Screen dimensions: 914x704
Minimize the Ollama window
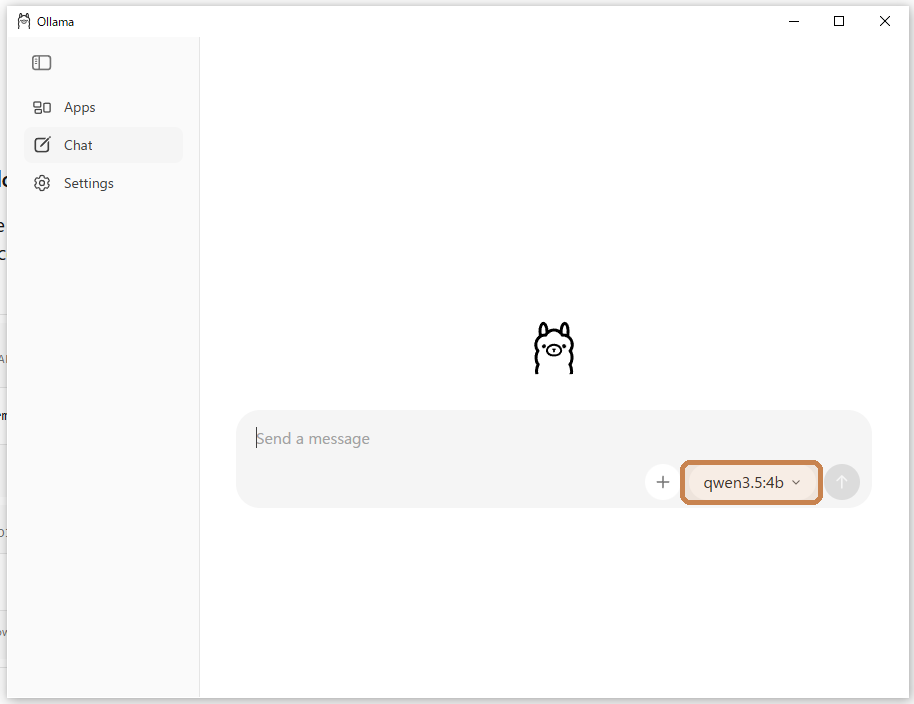pos(794,21)
